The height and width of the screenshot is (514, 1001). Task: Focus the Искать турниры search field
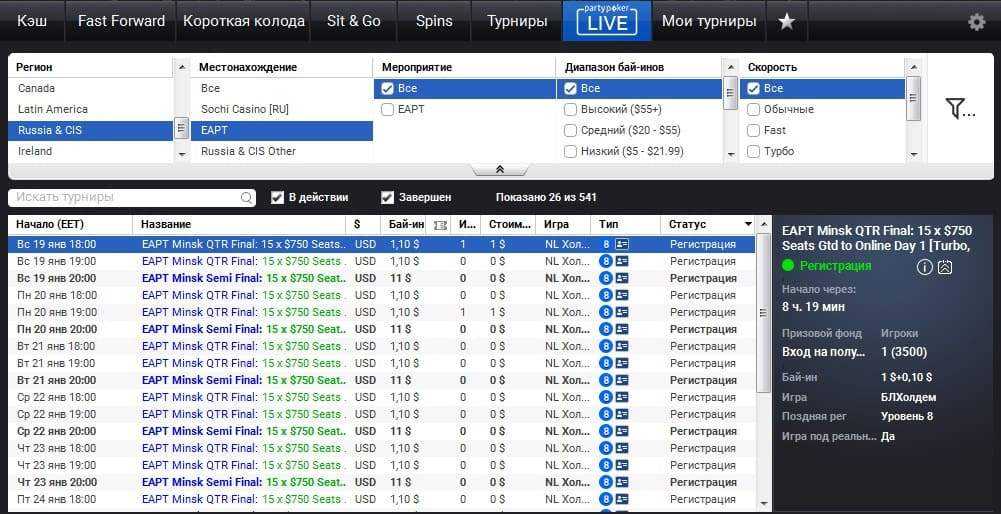click(132, 198)
